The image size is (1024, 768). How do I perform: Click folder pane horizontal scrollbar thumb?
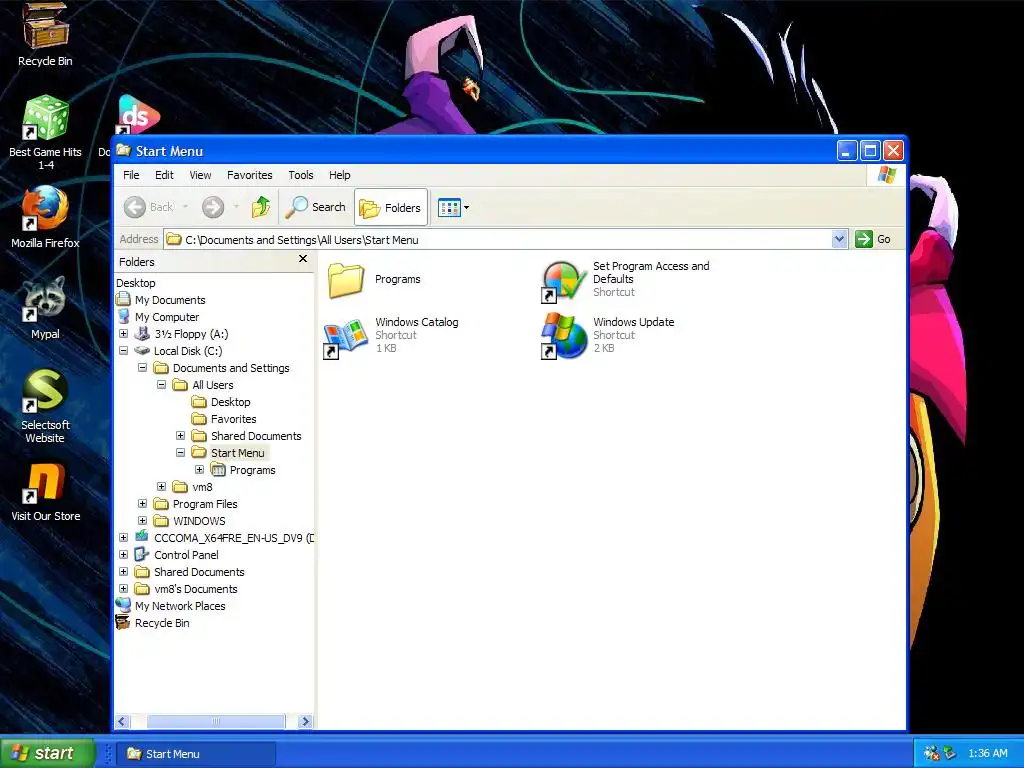click(x=216, y=721)
